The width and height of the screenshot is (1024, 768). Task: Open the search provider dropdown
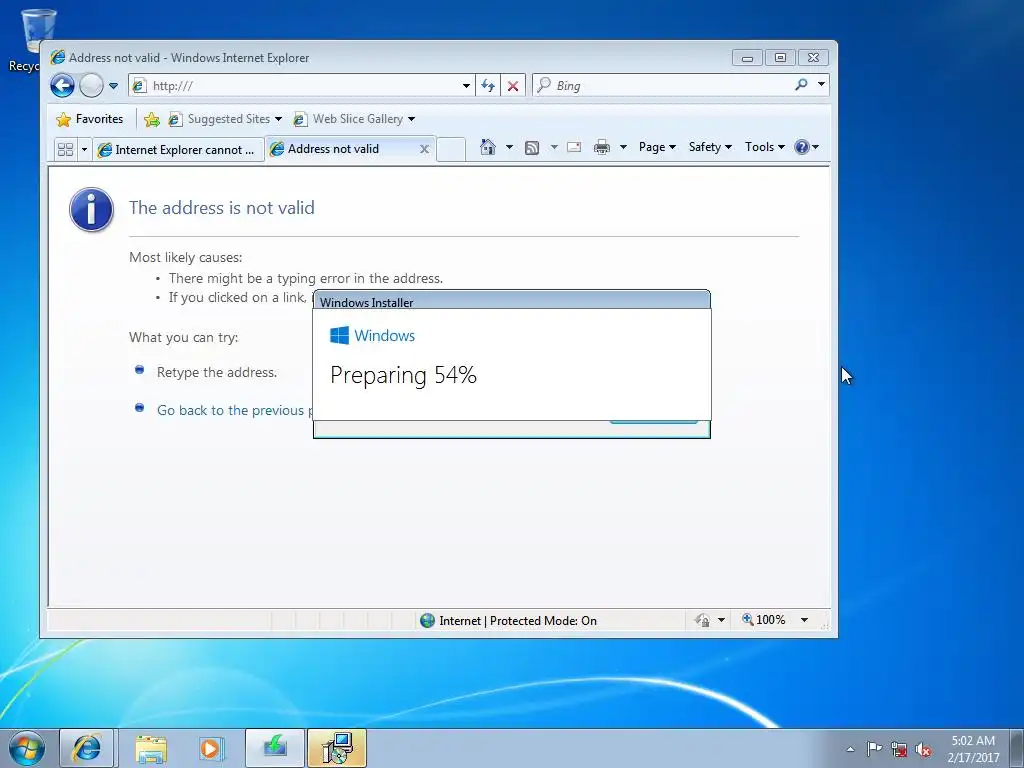(x=821, y=84)
